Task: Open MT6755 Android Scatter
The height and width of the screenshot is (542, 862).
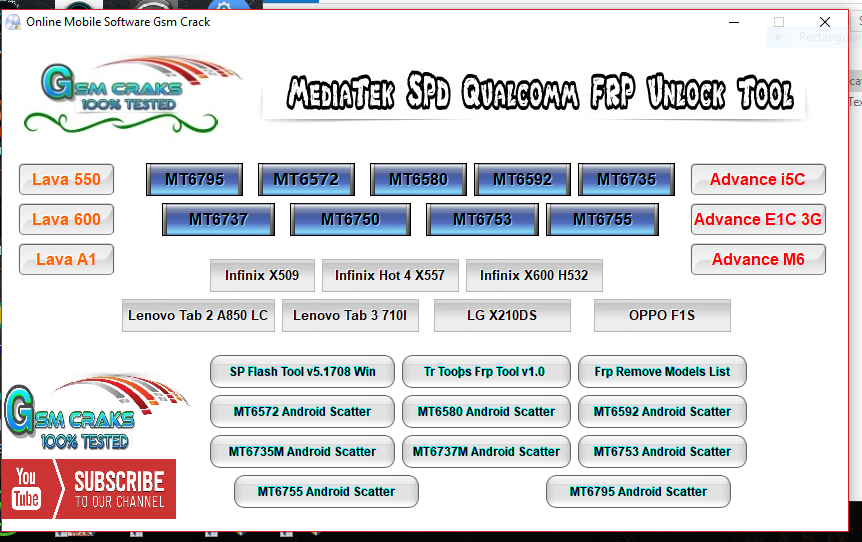Action: pos(327,491)
